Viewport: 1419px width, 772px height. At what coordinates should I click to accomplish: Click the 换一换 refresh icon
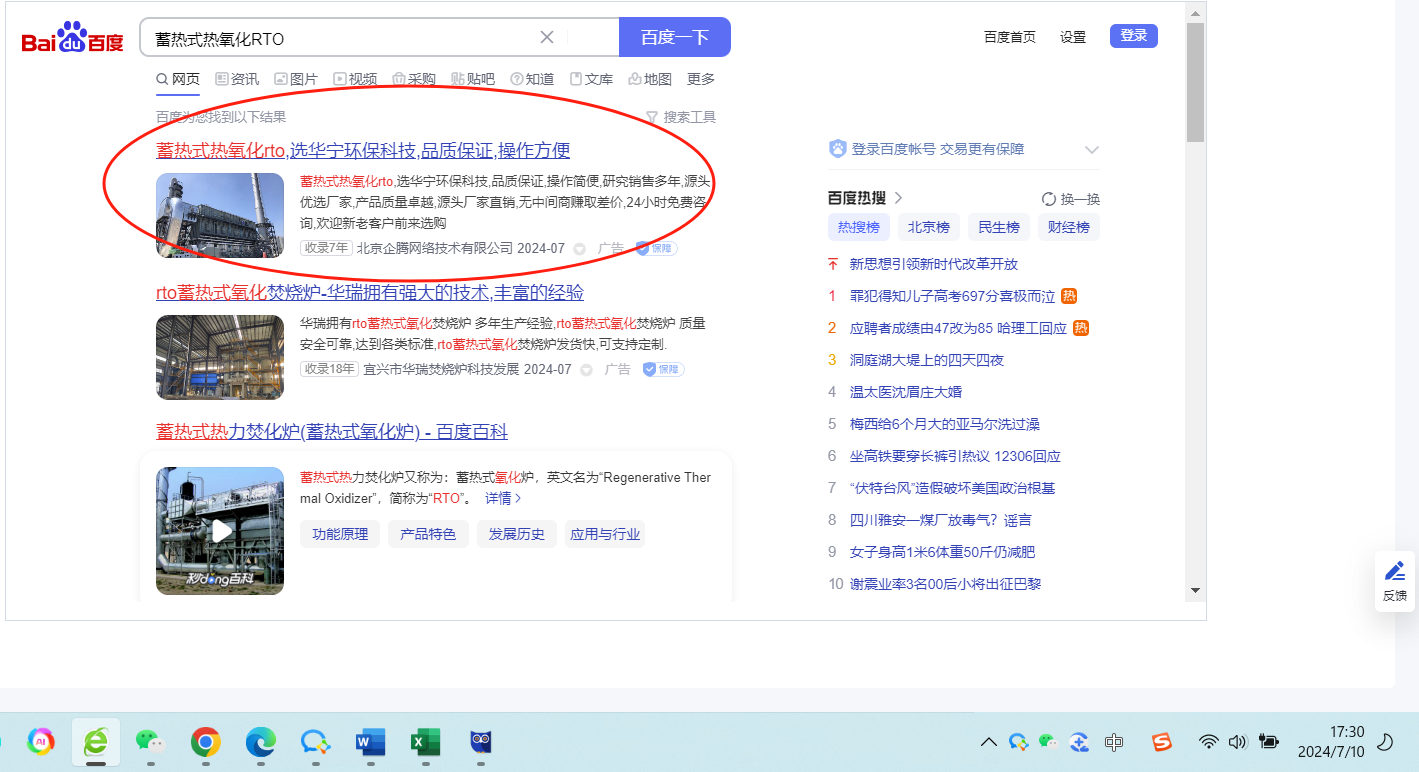pyautogui.click(x=1049, y=199)
